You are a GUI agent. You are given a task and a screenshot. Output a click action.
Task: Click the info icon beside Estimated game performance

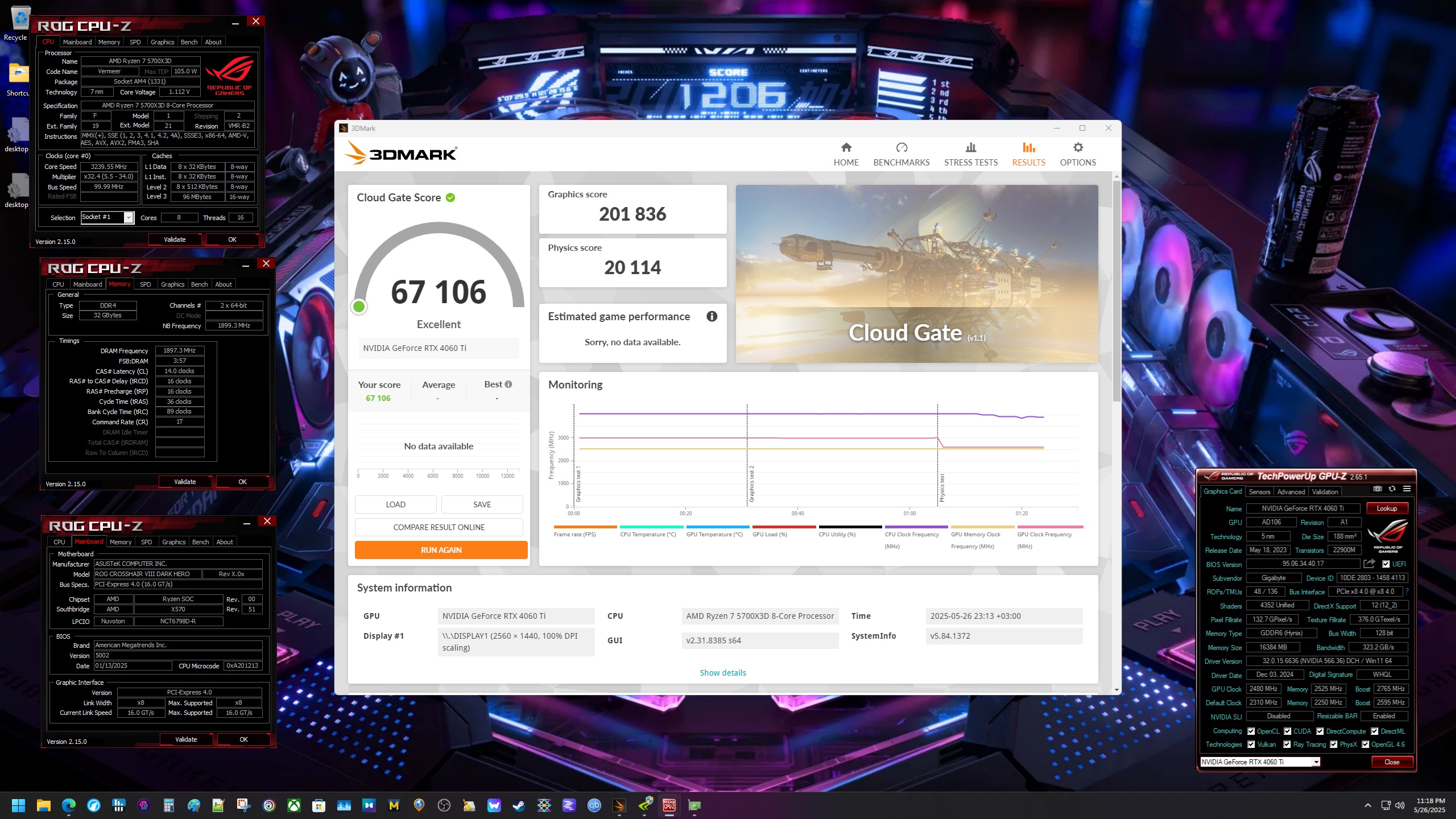(x=712, y=316)
